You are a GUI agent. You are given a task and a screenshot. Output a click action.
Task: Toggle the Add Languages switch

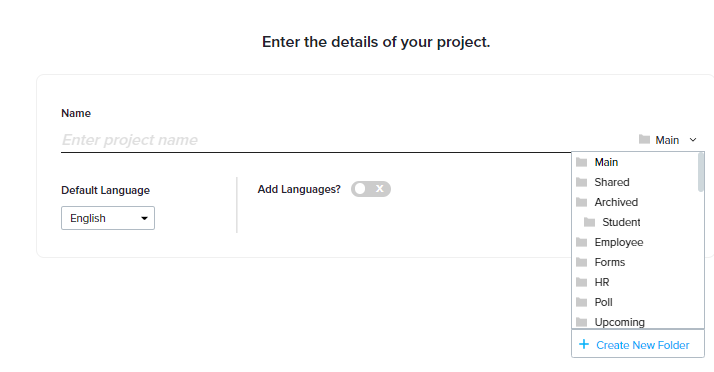pyautogui.click(x=371, y=189)
